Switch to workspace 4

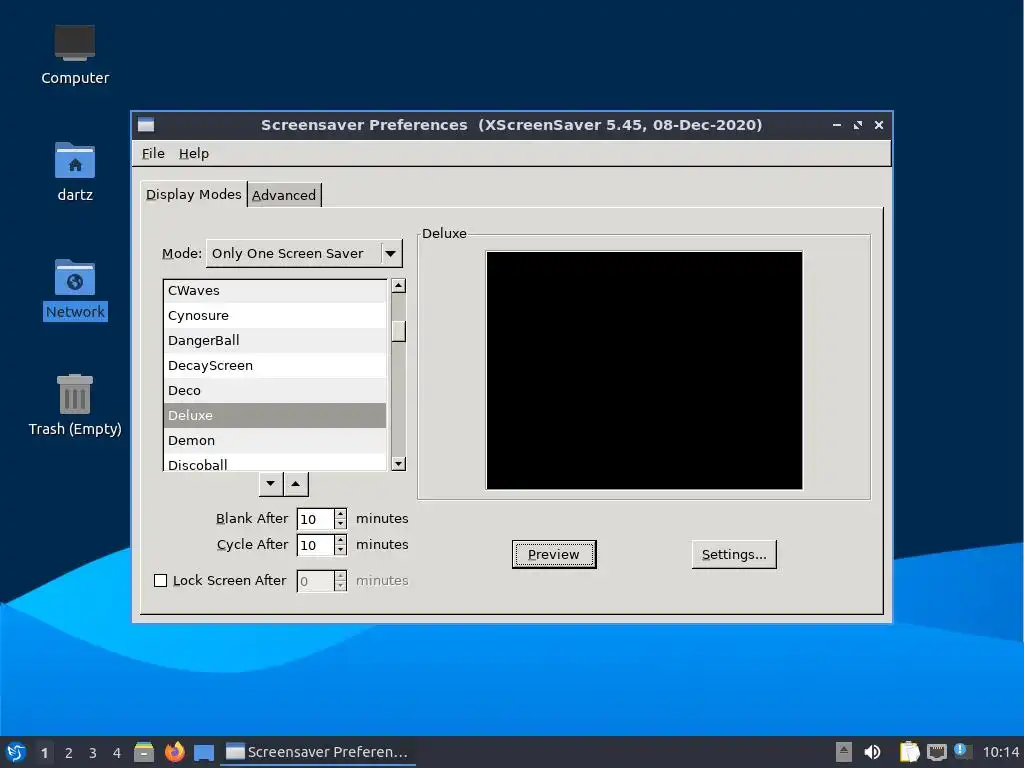pyautogui.click(x=117, y=753)
